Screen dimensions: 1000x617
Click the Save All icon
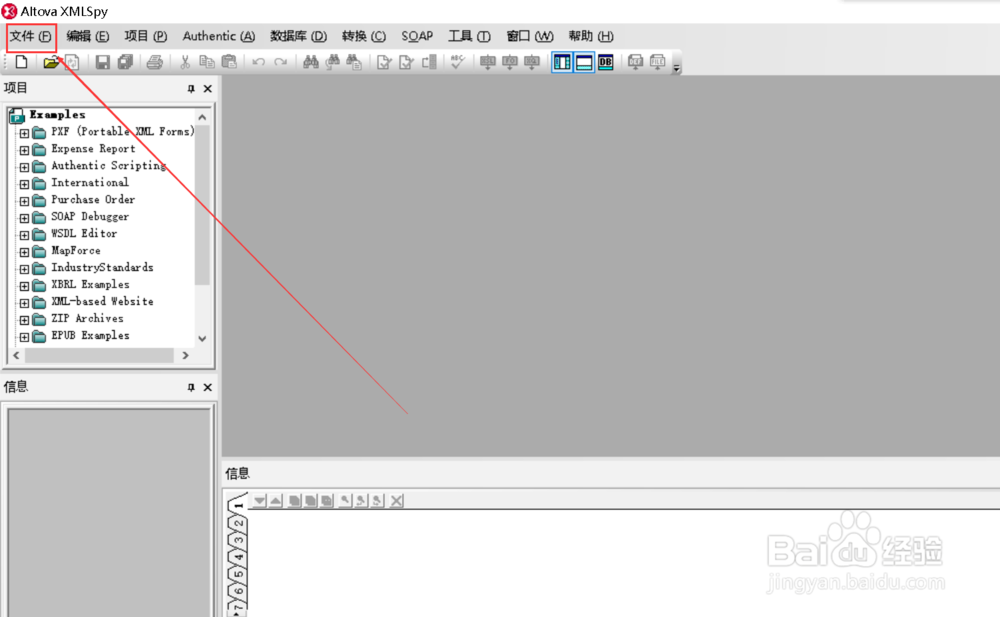point(125,62)
